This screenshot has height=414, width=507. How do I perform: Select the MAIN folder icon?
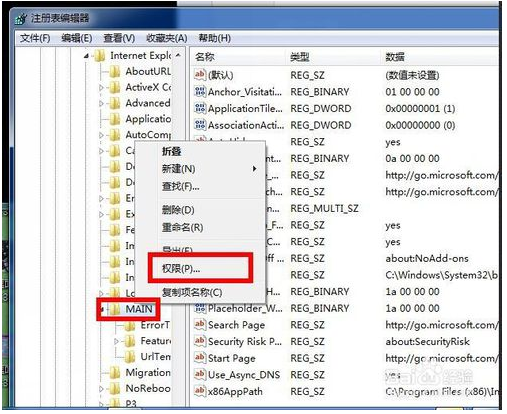[115, 309]
